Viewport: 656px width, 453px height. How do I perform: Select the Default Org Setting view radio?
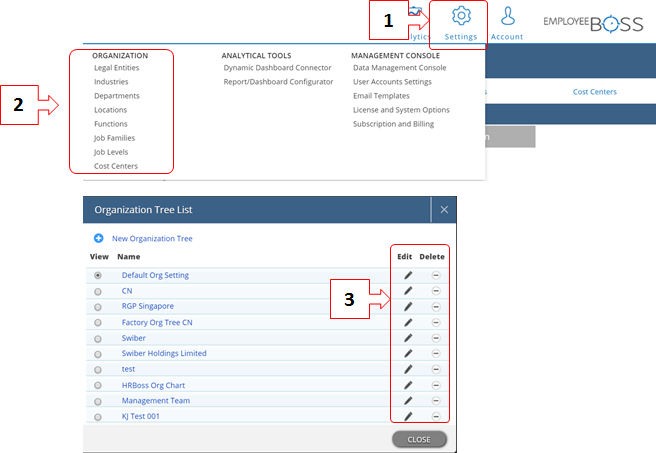98,276
